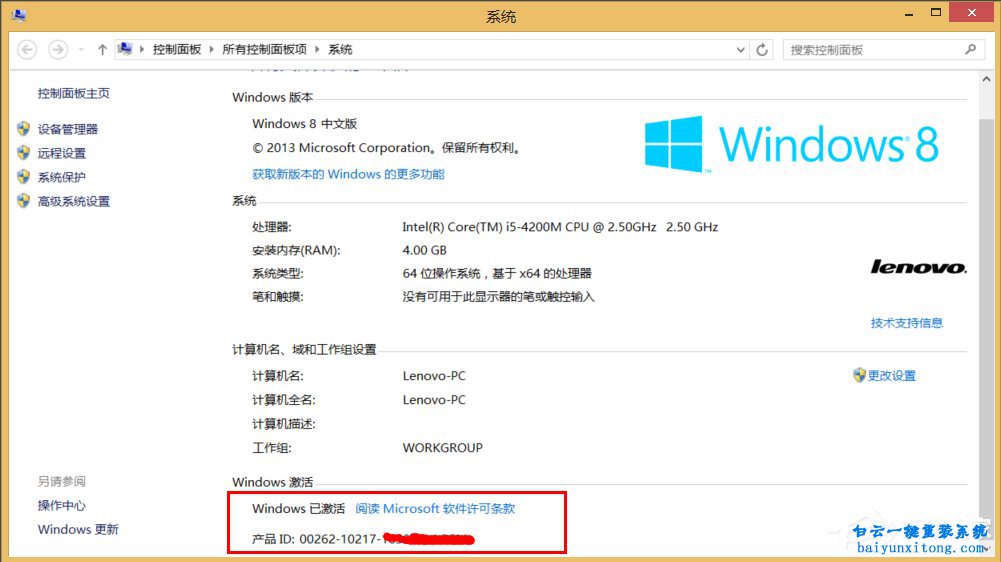Select the 4.00 GB RAM value

click(x=425, y=250)
